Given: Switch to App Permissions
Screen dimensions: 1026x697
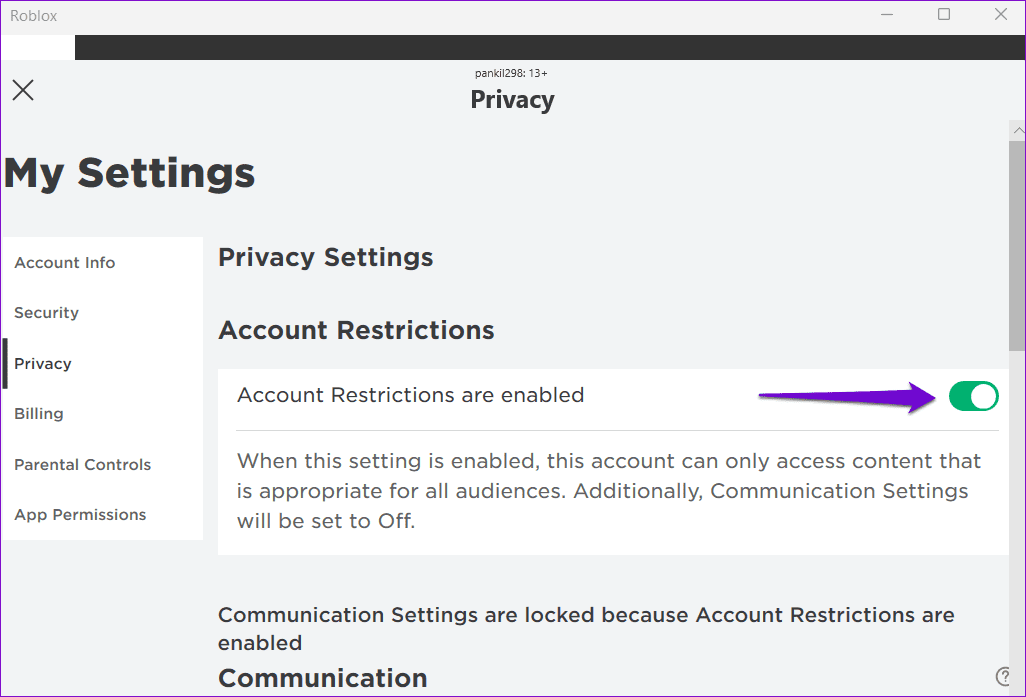Looking at the screenshot, I should point(80,515).
